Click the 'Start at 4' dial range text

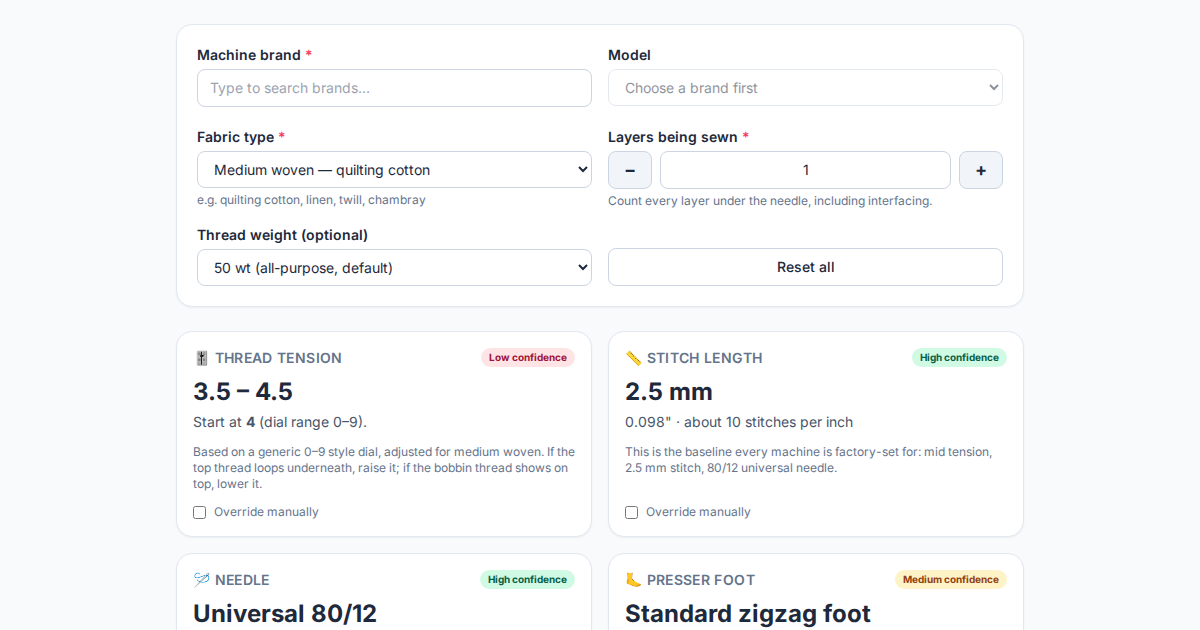[x=280, y=422]
